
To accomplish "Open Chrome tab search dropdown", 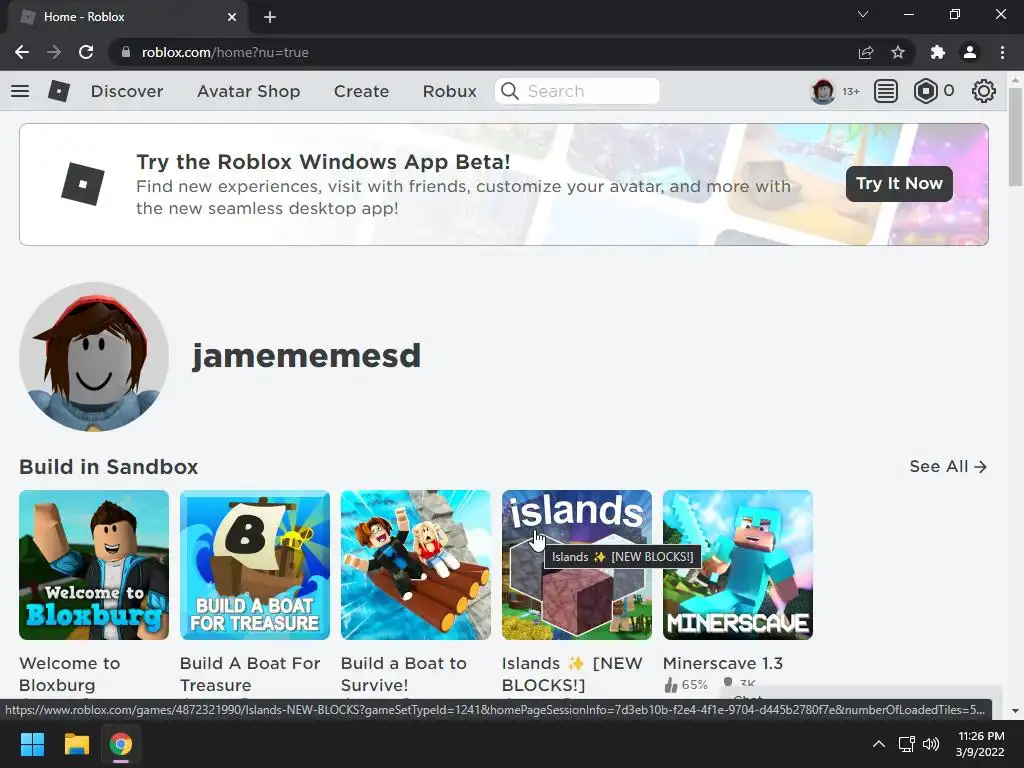I will coord(863,14).
